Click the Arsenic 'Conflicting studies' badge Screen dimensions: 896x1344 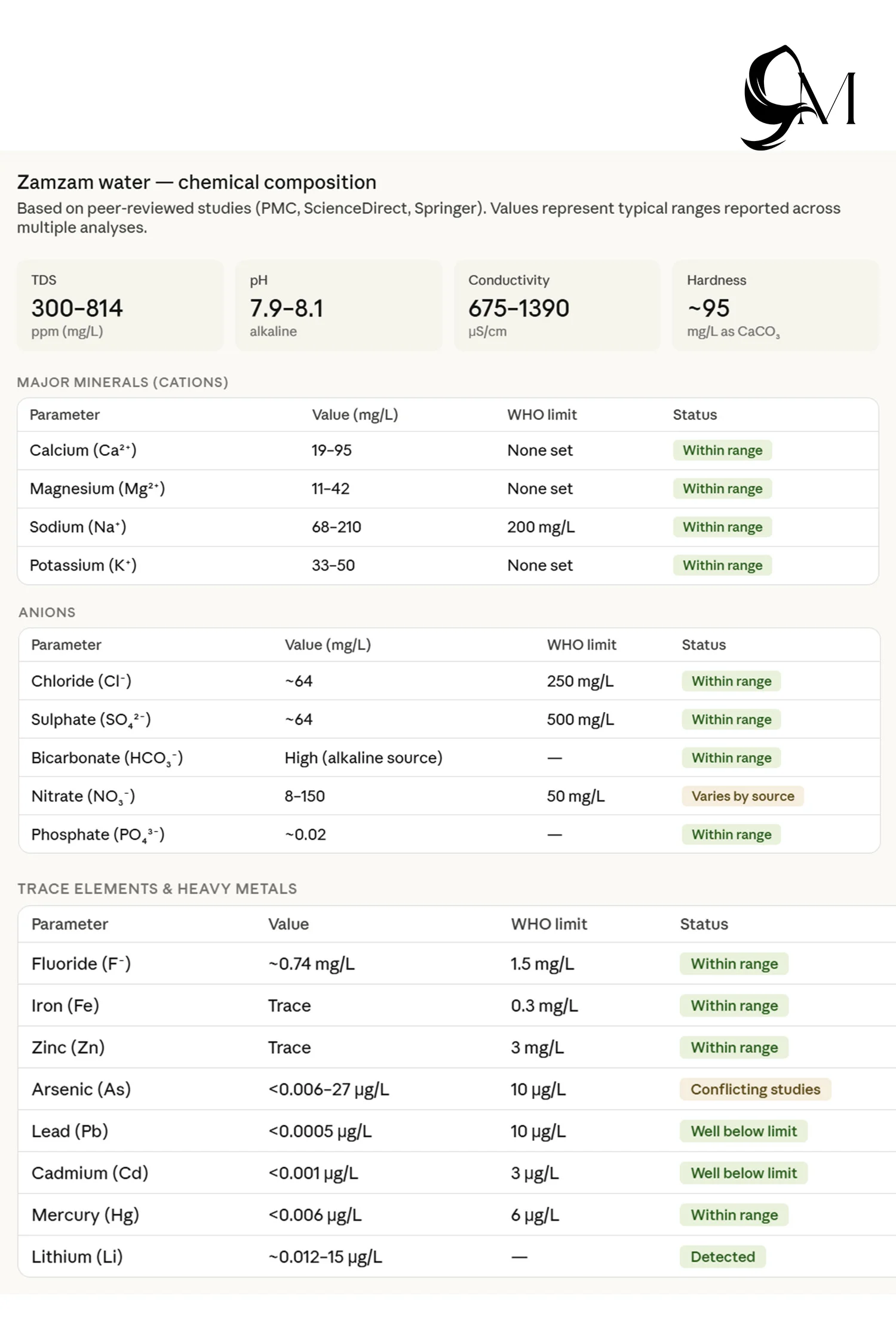[755, 1089]
